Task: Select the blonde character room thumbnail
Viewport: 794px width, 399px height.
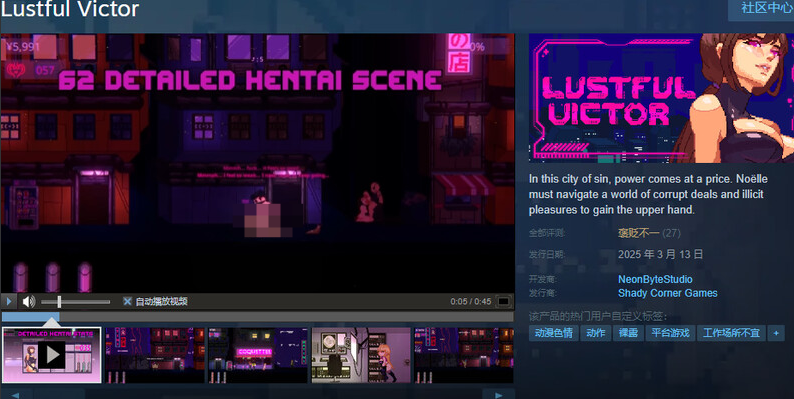Action: [x=361, y=355]
